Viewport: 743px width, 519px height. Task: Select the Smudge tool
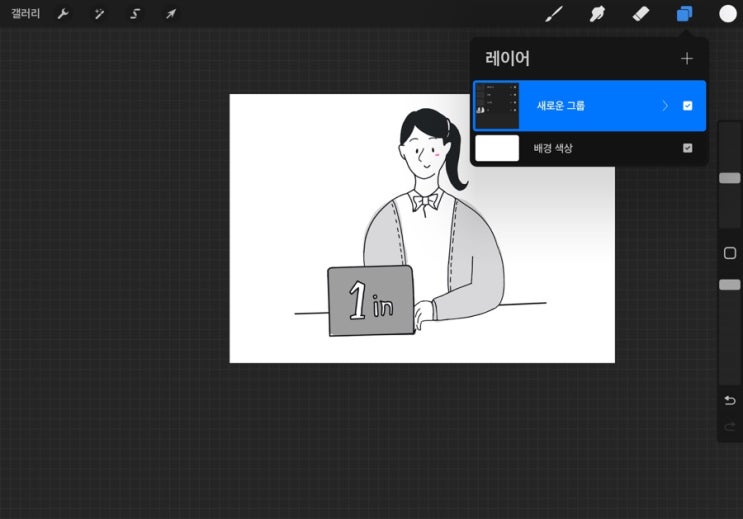pyautogui.click(x=598, y=14)
